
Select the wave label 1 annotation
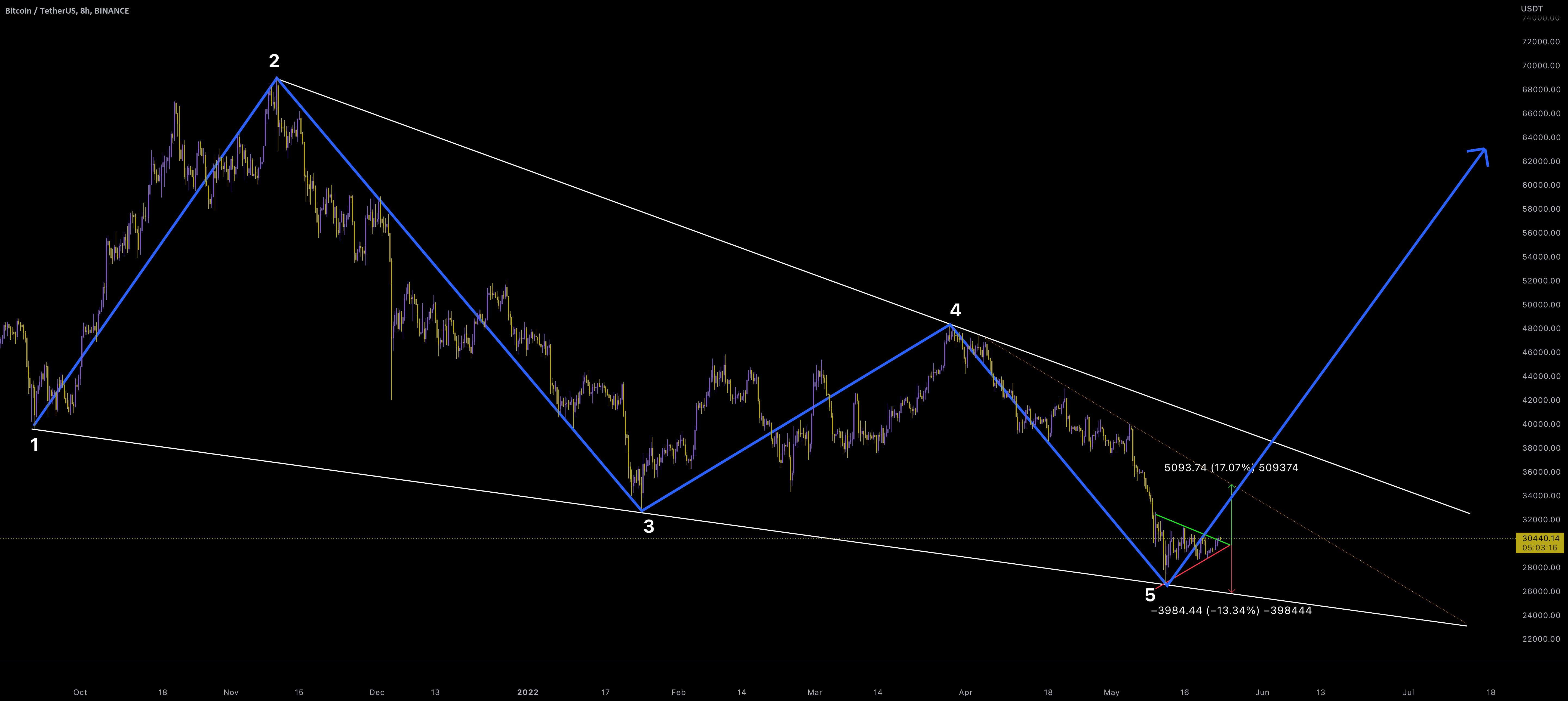35,445
